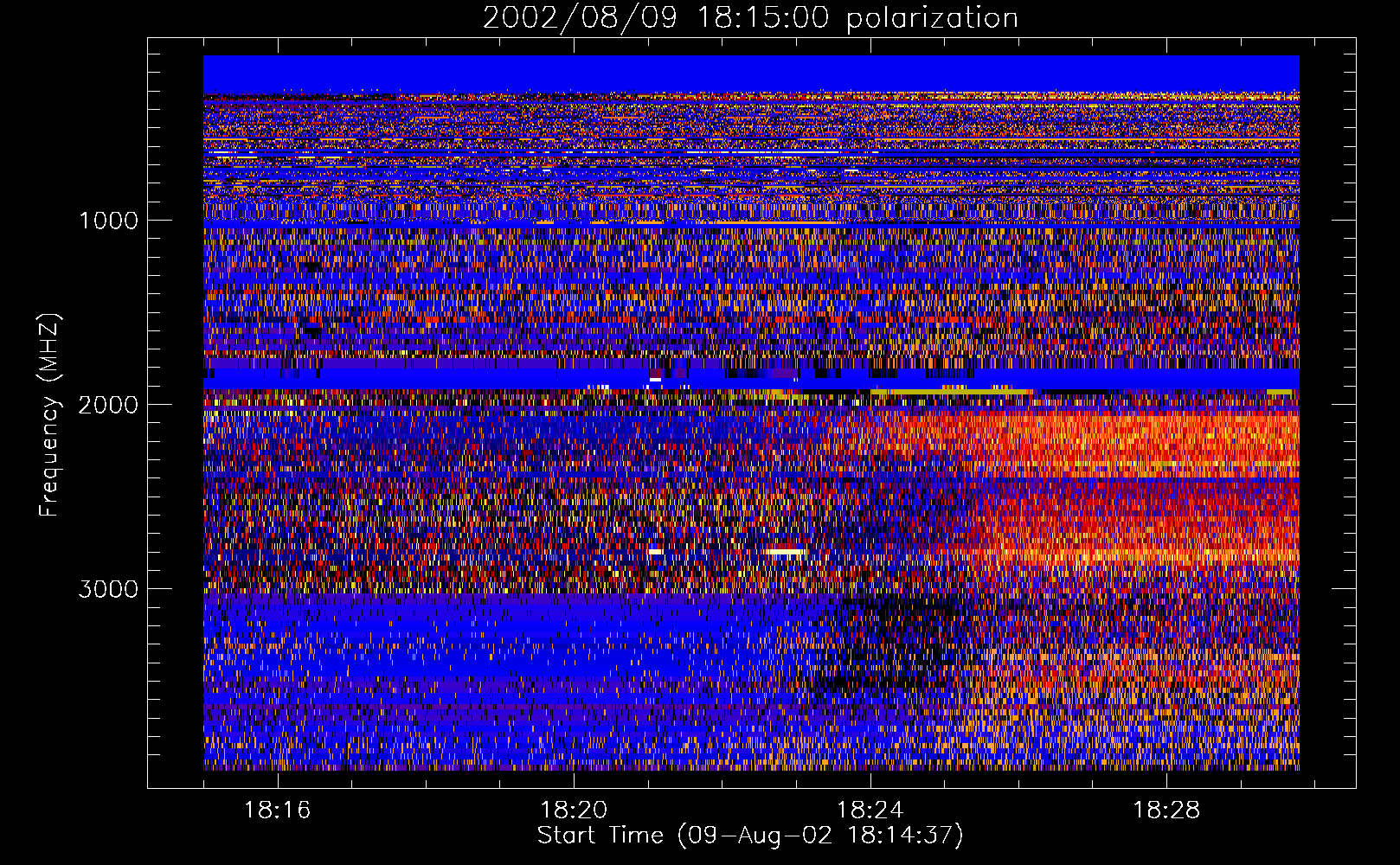Click the "18:20" time tick label
1400x865 pixels.
coord(574,811)
